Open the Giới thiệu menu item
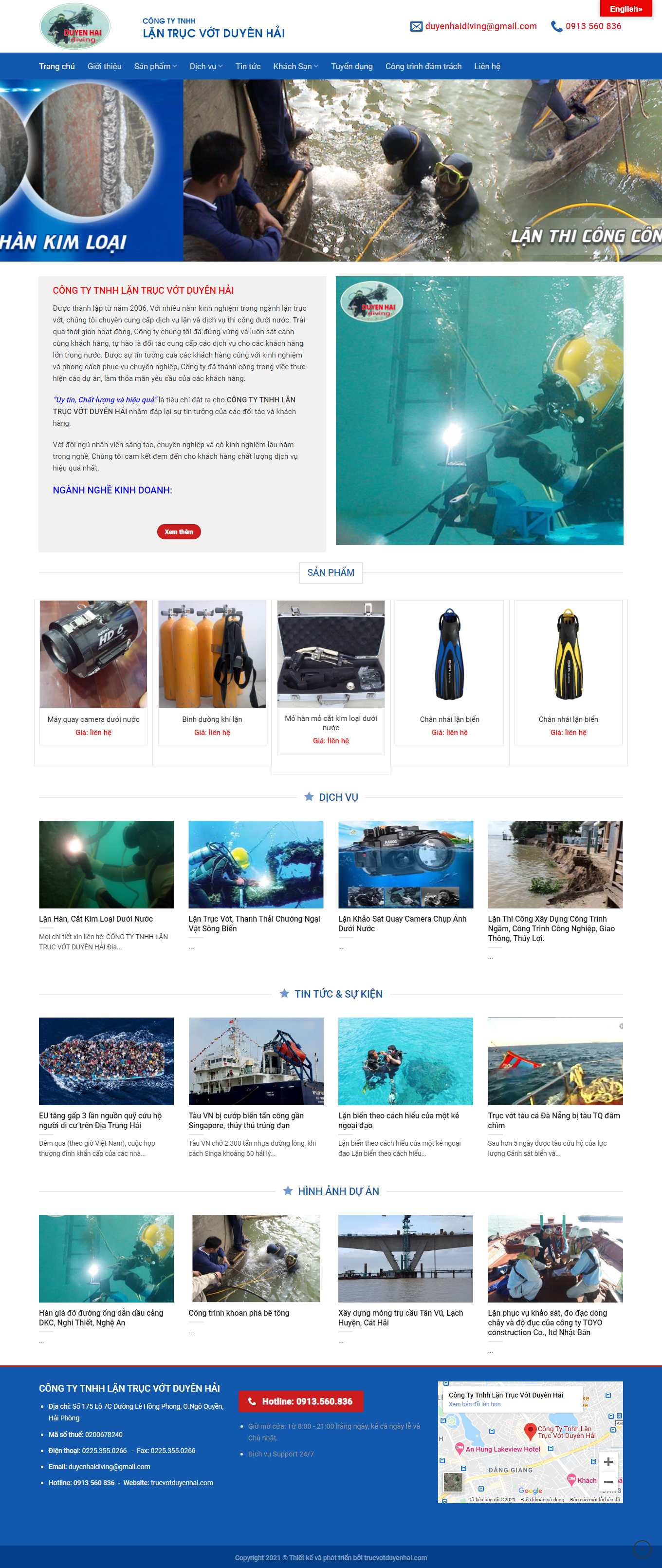662x1568 pixels. pos(104,66)
